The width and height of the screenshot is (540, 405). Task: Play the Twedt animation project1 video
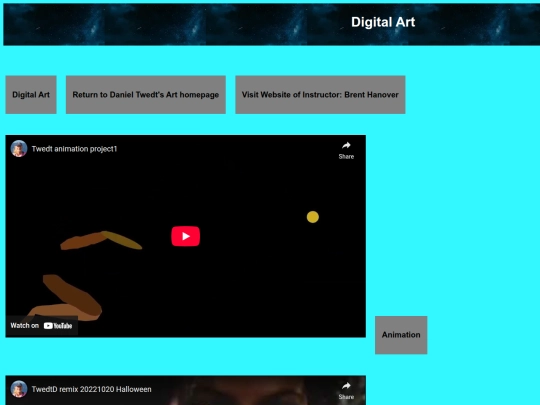(186, 236)
